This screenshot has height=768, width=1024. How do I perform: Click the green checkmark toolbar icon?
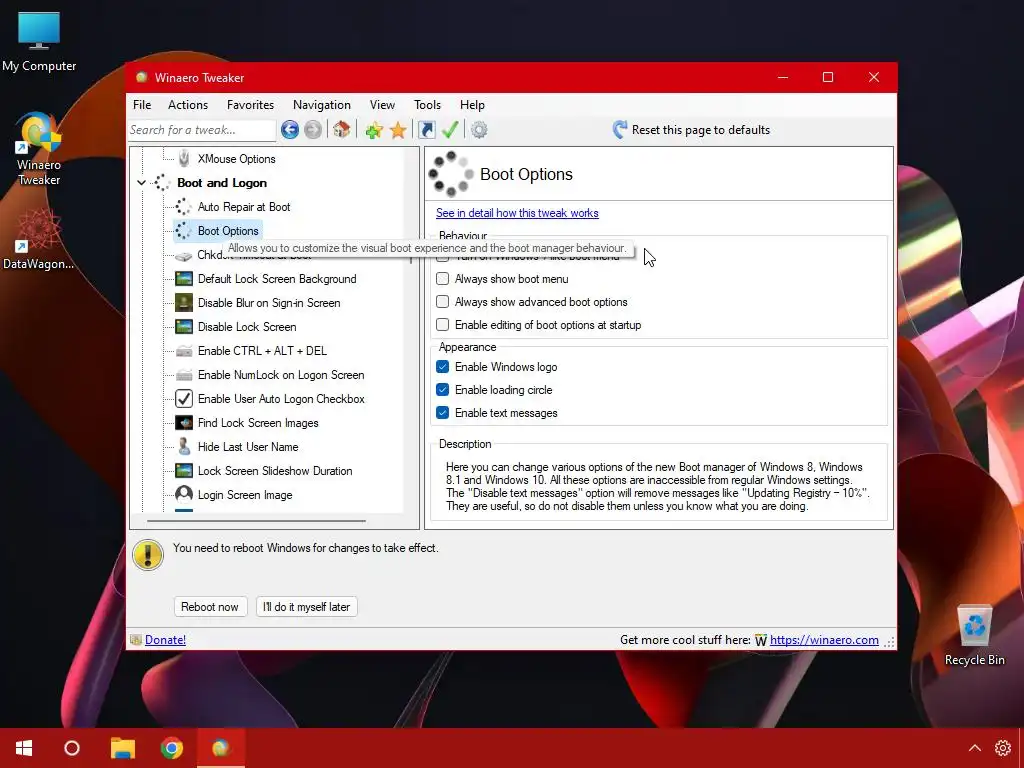pyautogui.click(x=450, y=129)
